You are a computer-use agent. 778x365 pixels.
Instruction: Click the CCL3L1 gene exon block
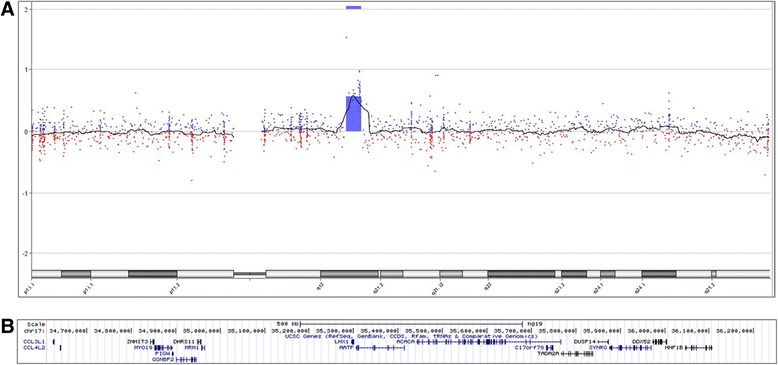click(x=54, y=342)
